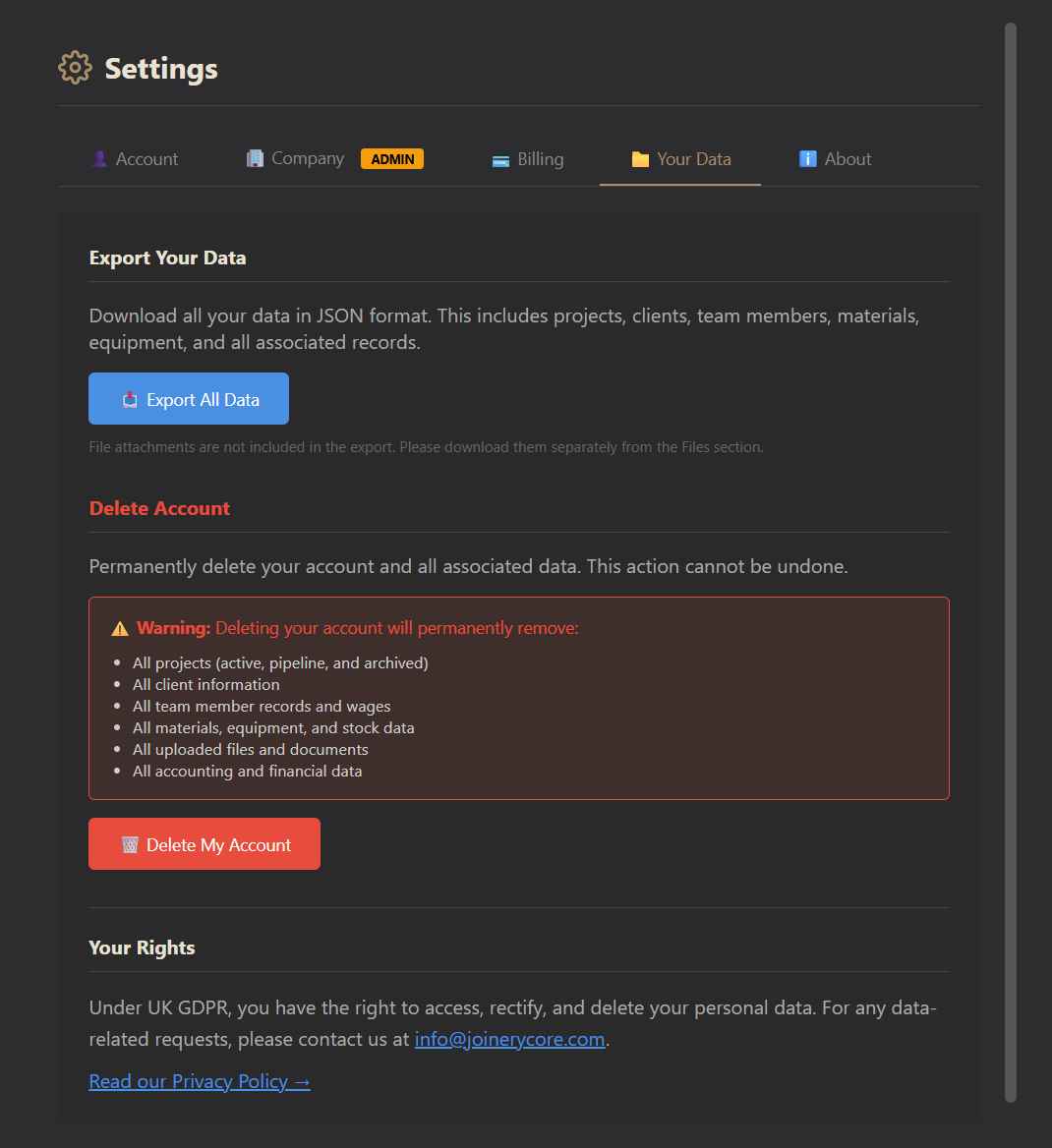Select the Your Data tab
The height and width of the screenshot is (1148, 1052).
[x=693, y=159]
